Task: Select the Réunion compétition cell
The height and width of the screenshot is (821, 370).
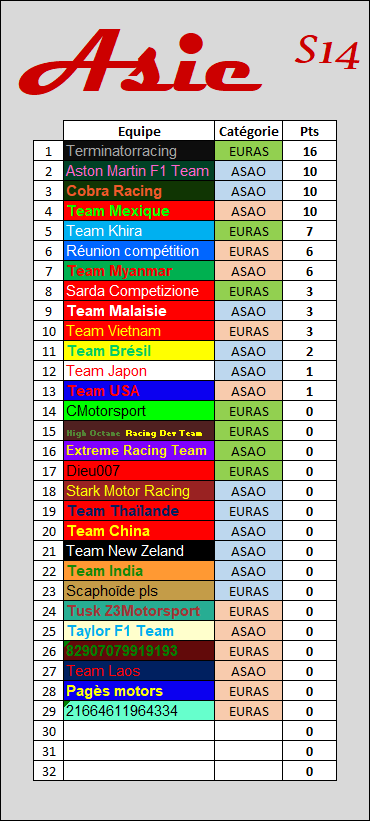Action: (x=139, y=251)
